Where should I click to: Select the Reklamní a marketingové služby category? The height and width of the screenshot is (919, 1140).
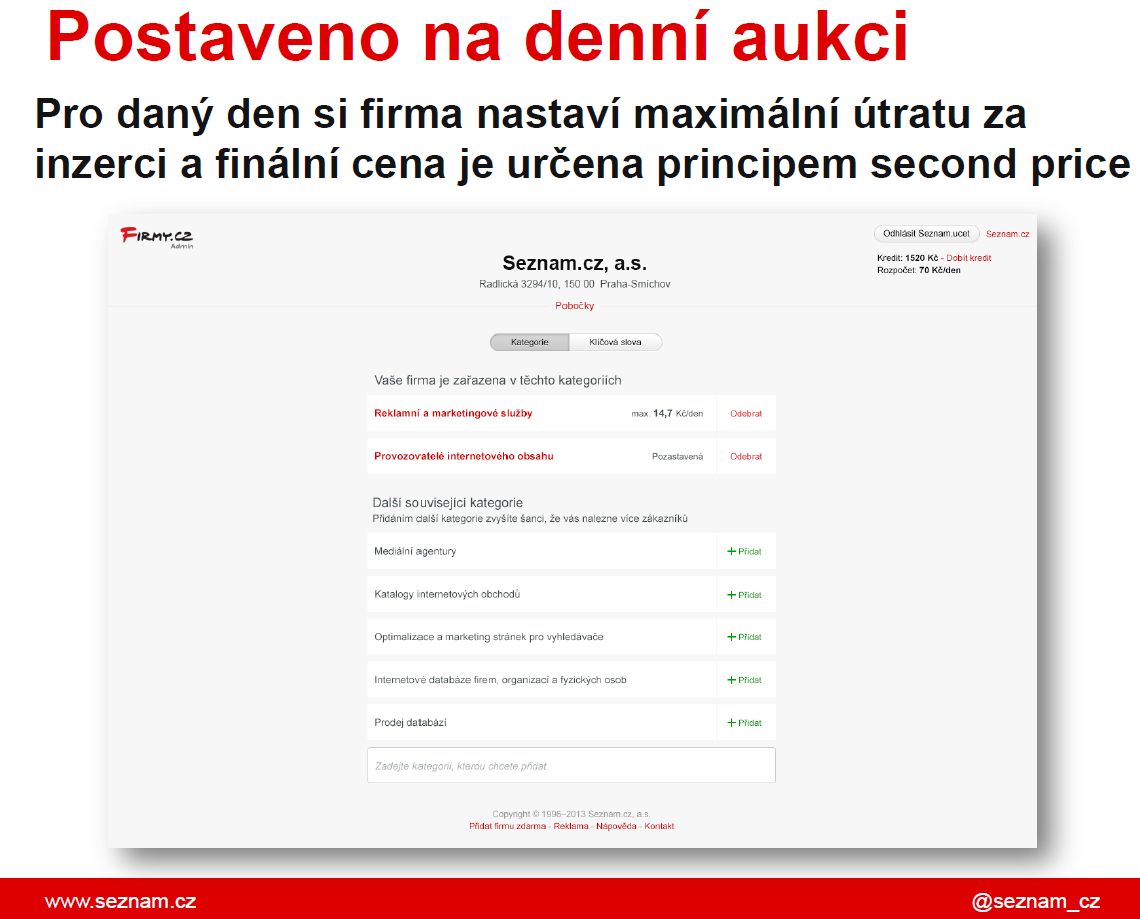[x=452, y=413]
